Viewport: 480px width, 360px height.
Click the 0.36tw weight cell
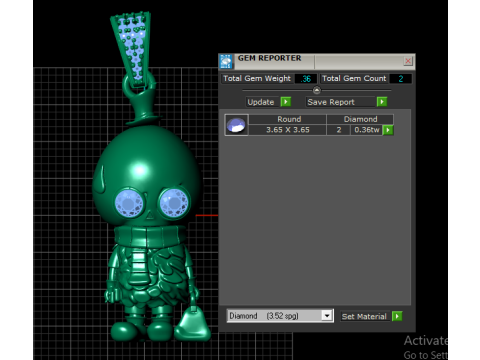click(366, 130)
